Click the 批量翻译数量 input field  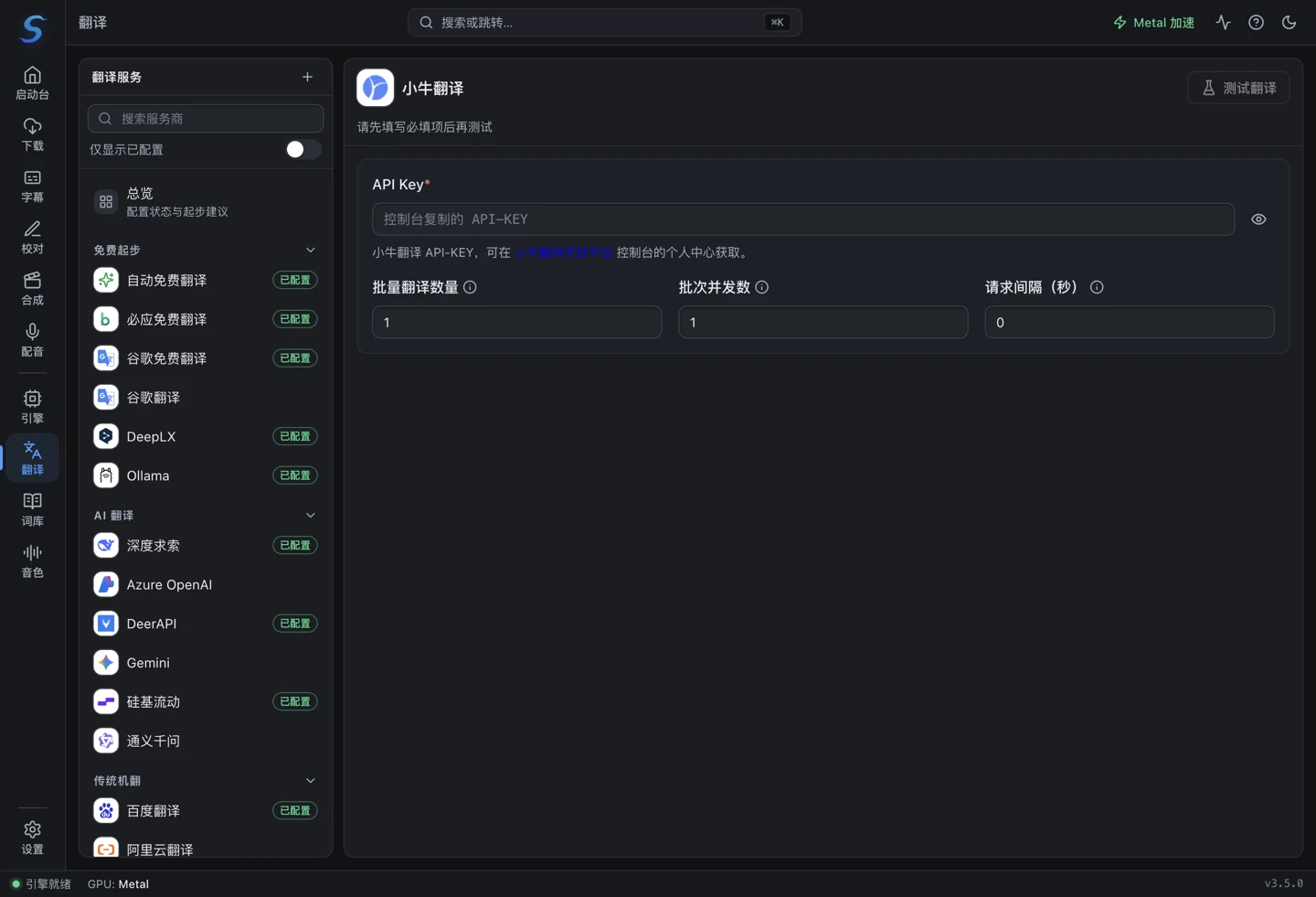(516, 322)
